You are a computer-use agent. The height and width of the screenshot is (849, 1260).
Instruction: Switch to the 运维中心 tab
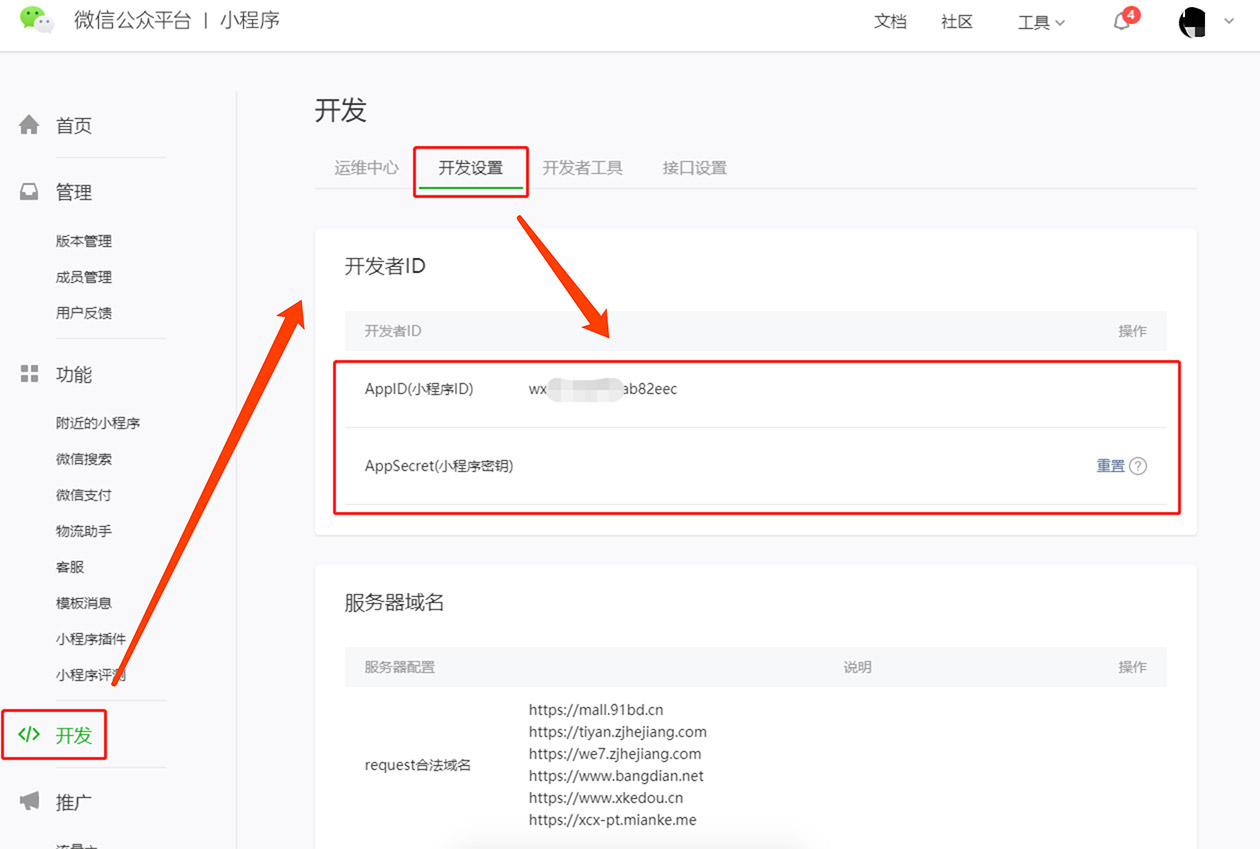(366, 168)
